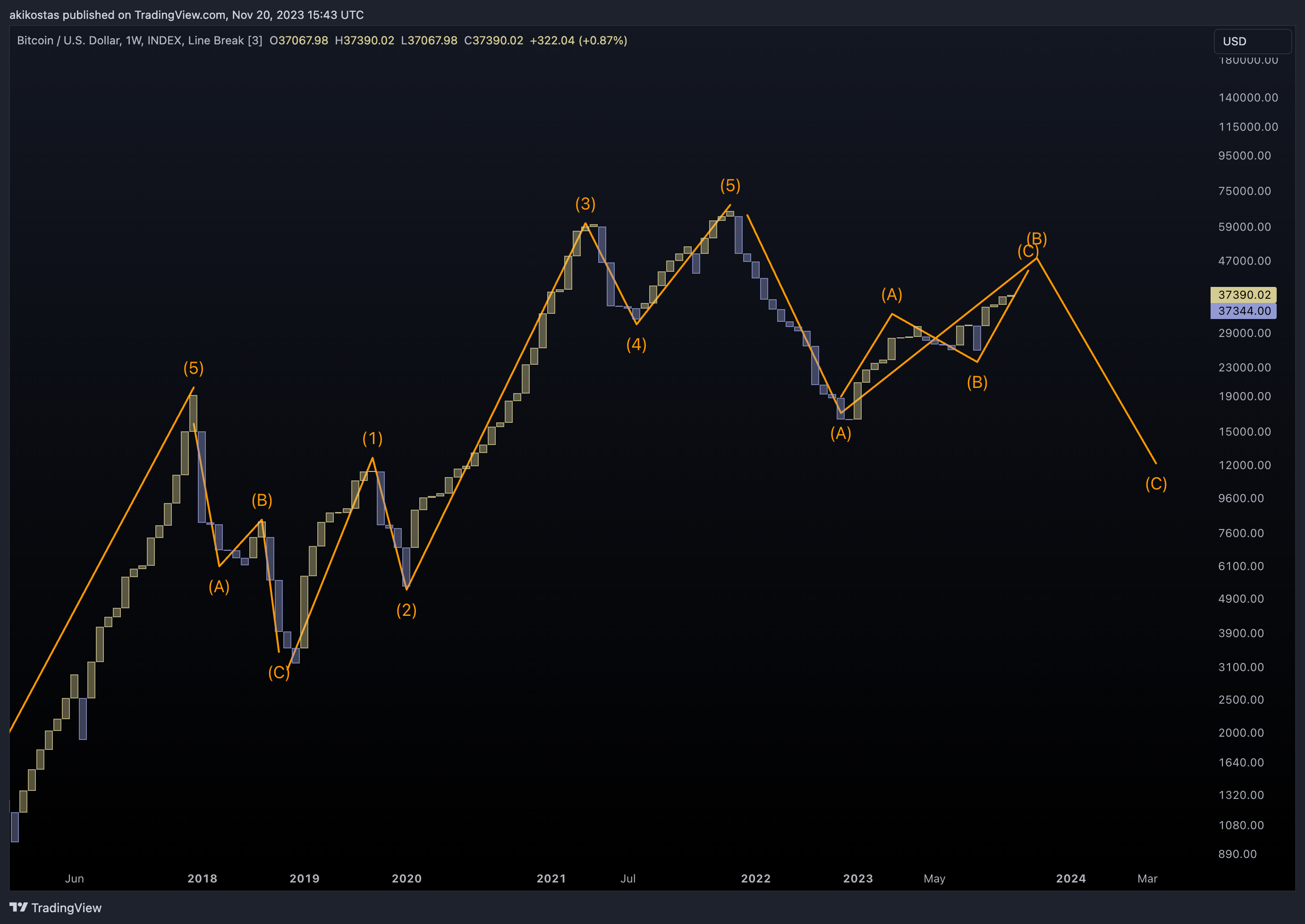Click the Jul label on the time axis

(628, 879)
